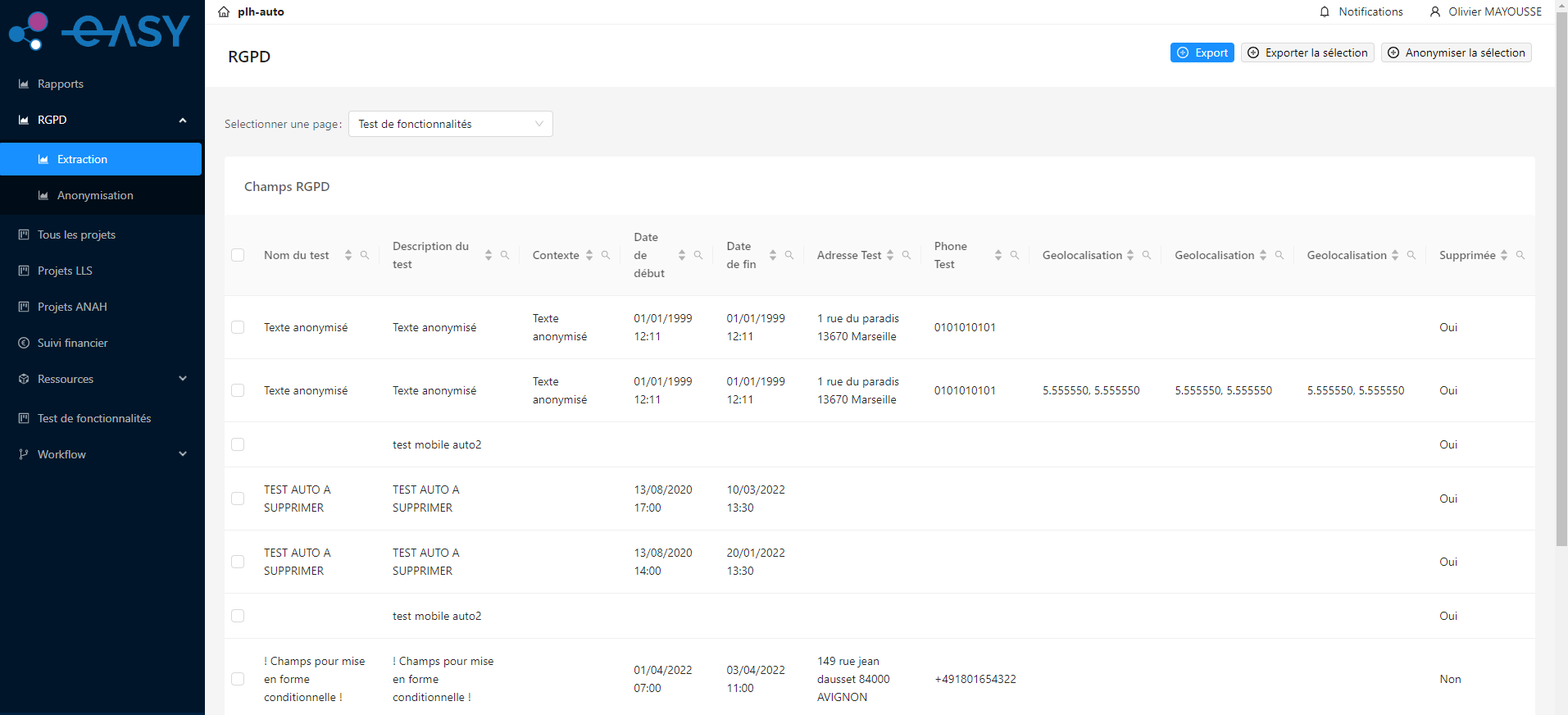The image size is (1568, 715).
Task: Sort by the Contexte column arrows
Action: pyautogui.click(x=589, y=256)
